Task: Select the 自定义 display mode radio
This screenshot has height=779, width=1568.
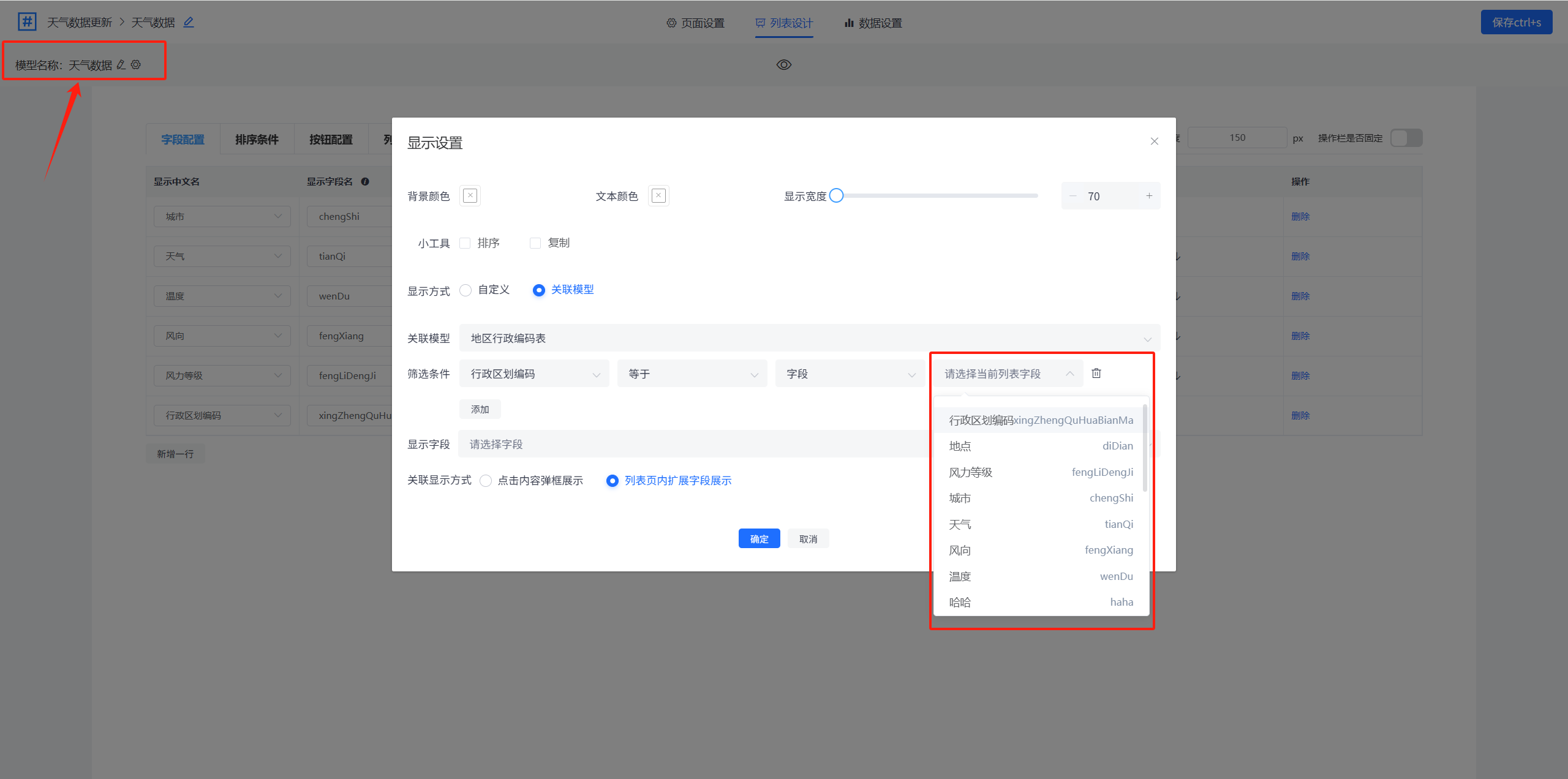Action: 466,290
